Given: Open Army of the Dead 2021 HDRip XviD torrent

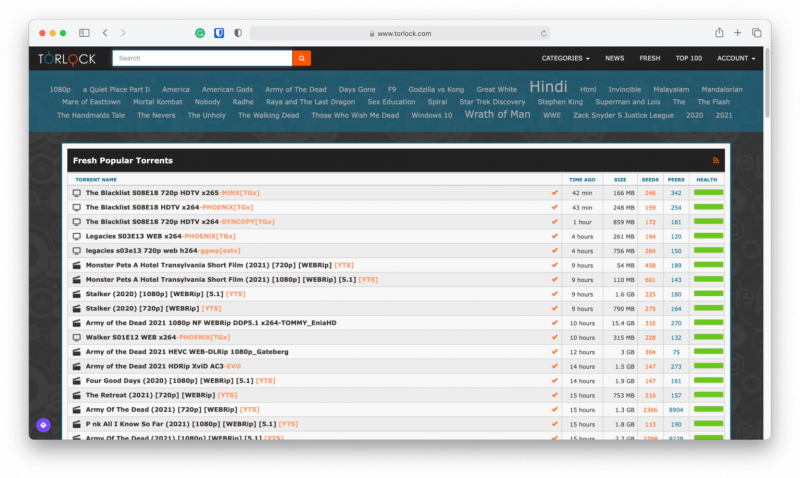Looking at the screenshot, I should point(163,366).
